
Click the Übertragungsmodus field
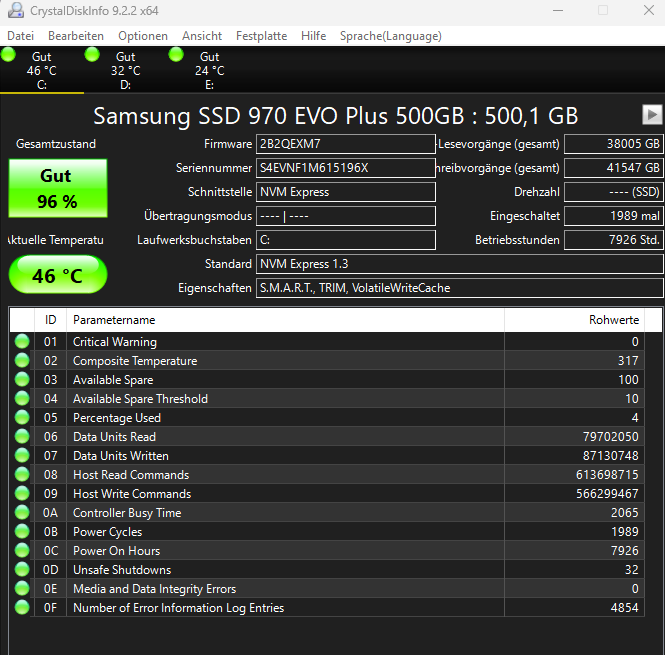click(x=346, y=216)
